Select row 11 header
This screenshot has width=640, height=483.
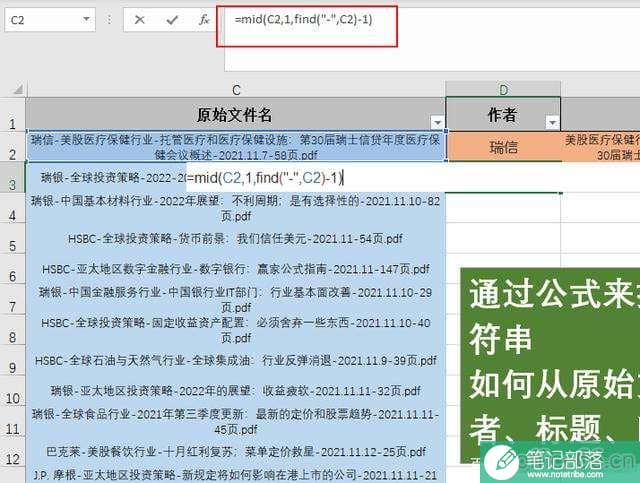[x=13, y=423]
